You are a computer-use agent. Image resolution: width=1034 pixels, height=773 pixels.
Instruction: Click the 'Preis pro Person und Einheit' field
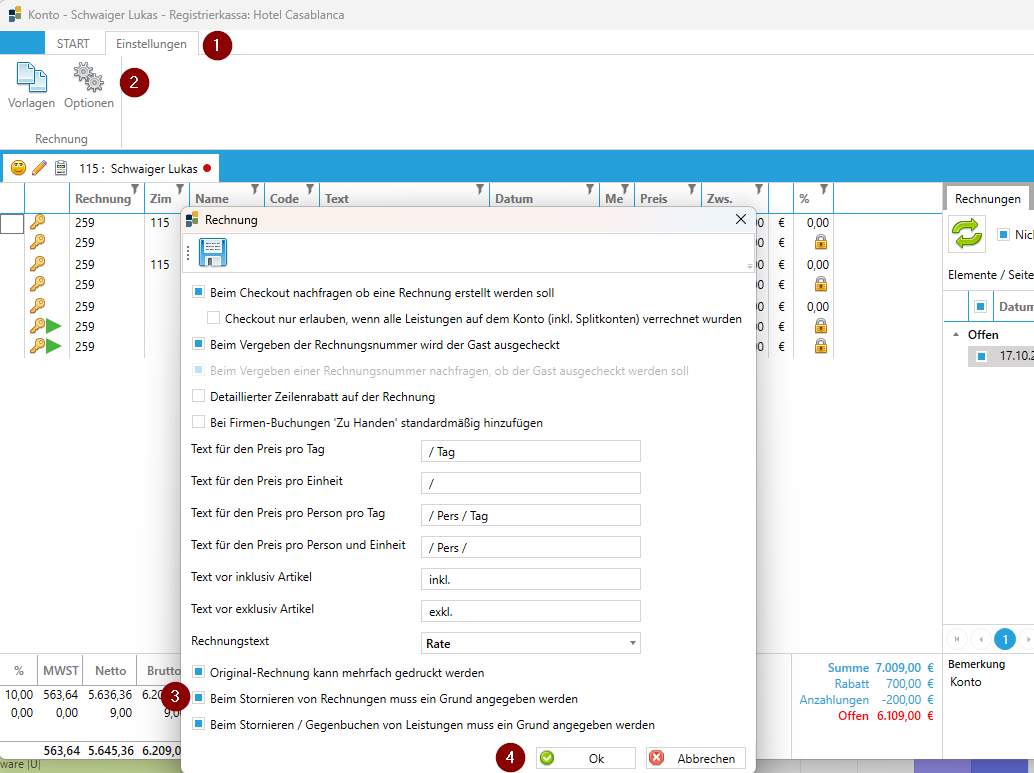[531, 547]
